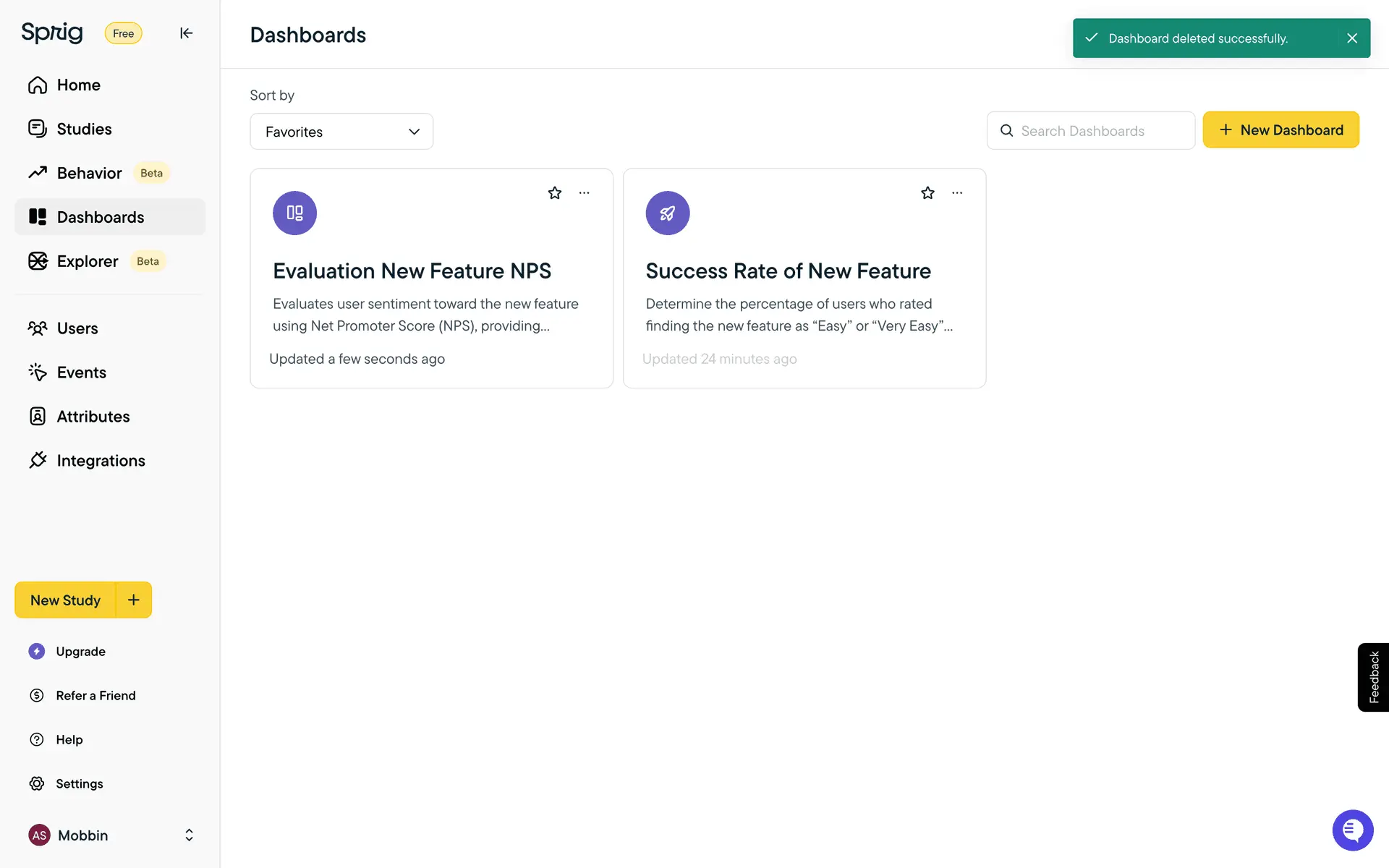Click the Sprig logo
This screenshot has width=1389, height=868.
pyautogui.click(x=52, y=33)
